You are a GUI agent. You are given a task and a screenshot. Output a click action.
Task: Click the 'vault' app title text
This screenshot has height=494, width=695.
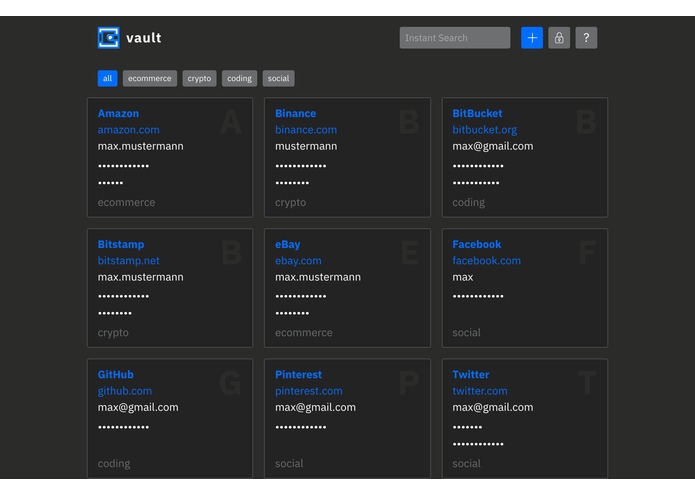coord(144,38)
